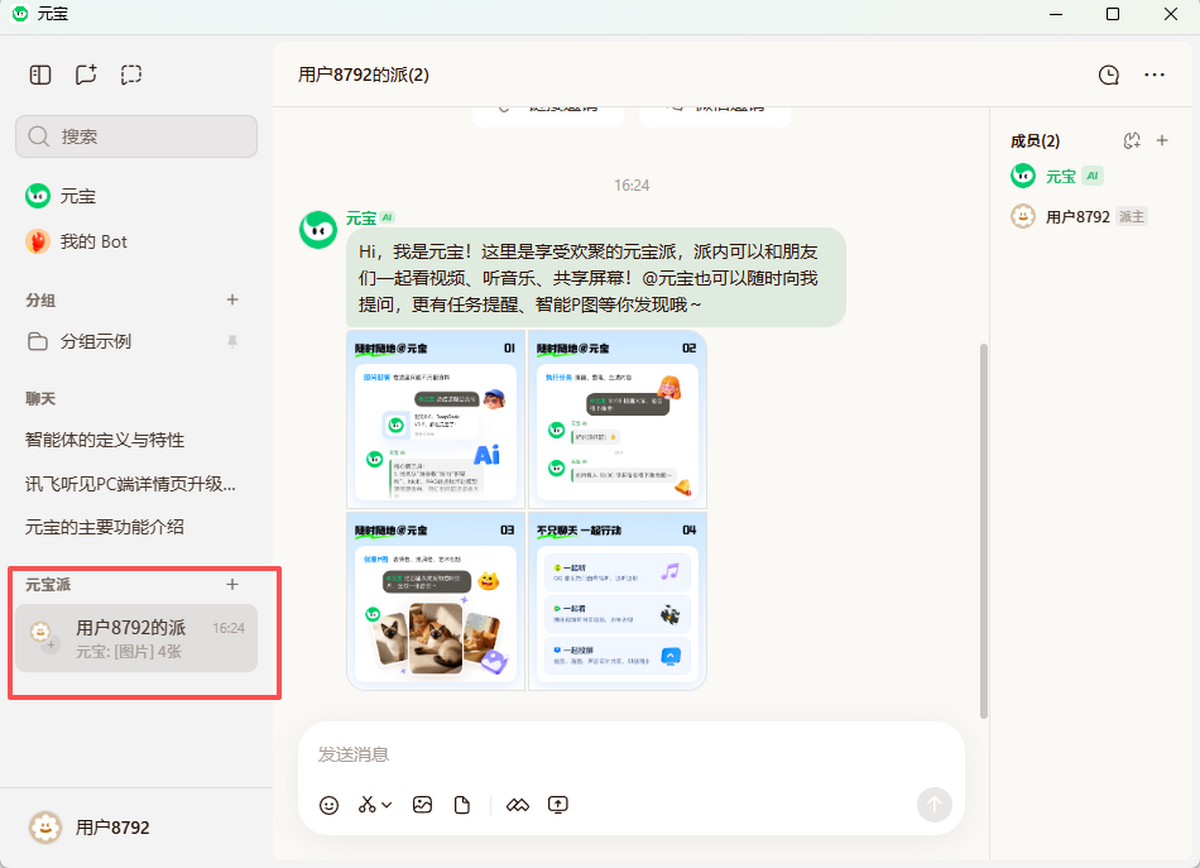The image size is (1200, 868).
Task: Toggle the sidebar collapse icon
Action: (x=40, y=75)
